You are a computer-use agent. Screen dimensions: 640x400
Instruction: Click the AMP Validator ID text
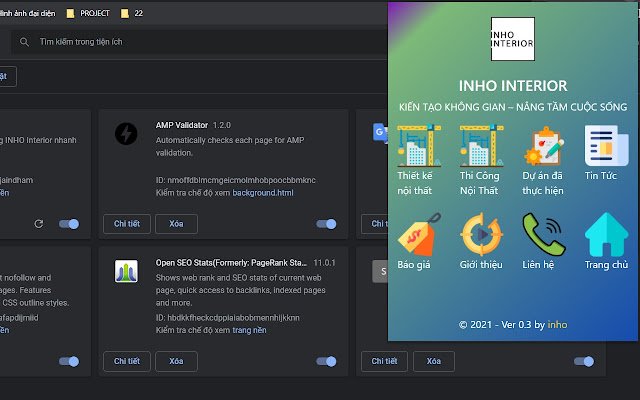coord(236,180)
